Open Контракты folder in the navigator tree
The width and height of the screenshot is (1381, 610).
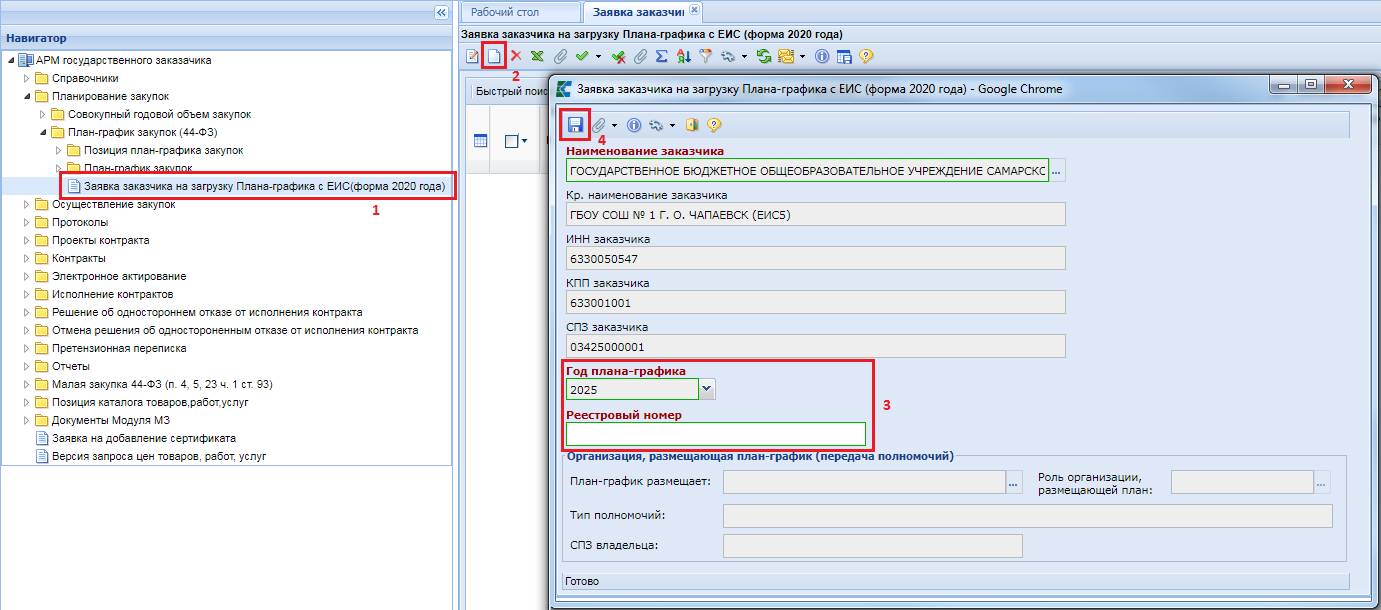tap(78, 258)
